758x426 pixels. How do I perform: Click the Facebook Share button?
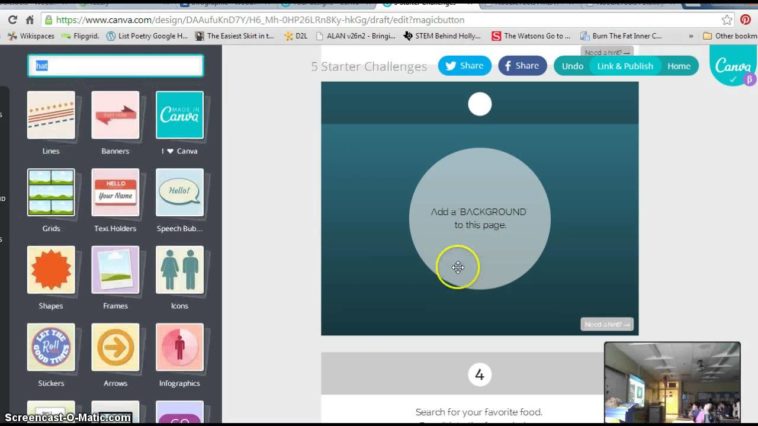click(521, 66)
